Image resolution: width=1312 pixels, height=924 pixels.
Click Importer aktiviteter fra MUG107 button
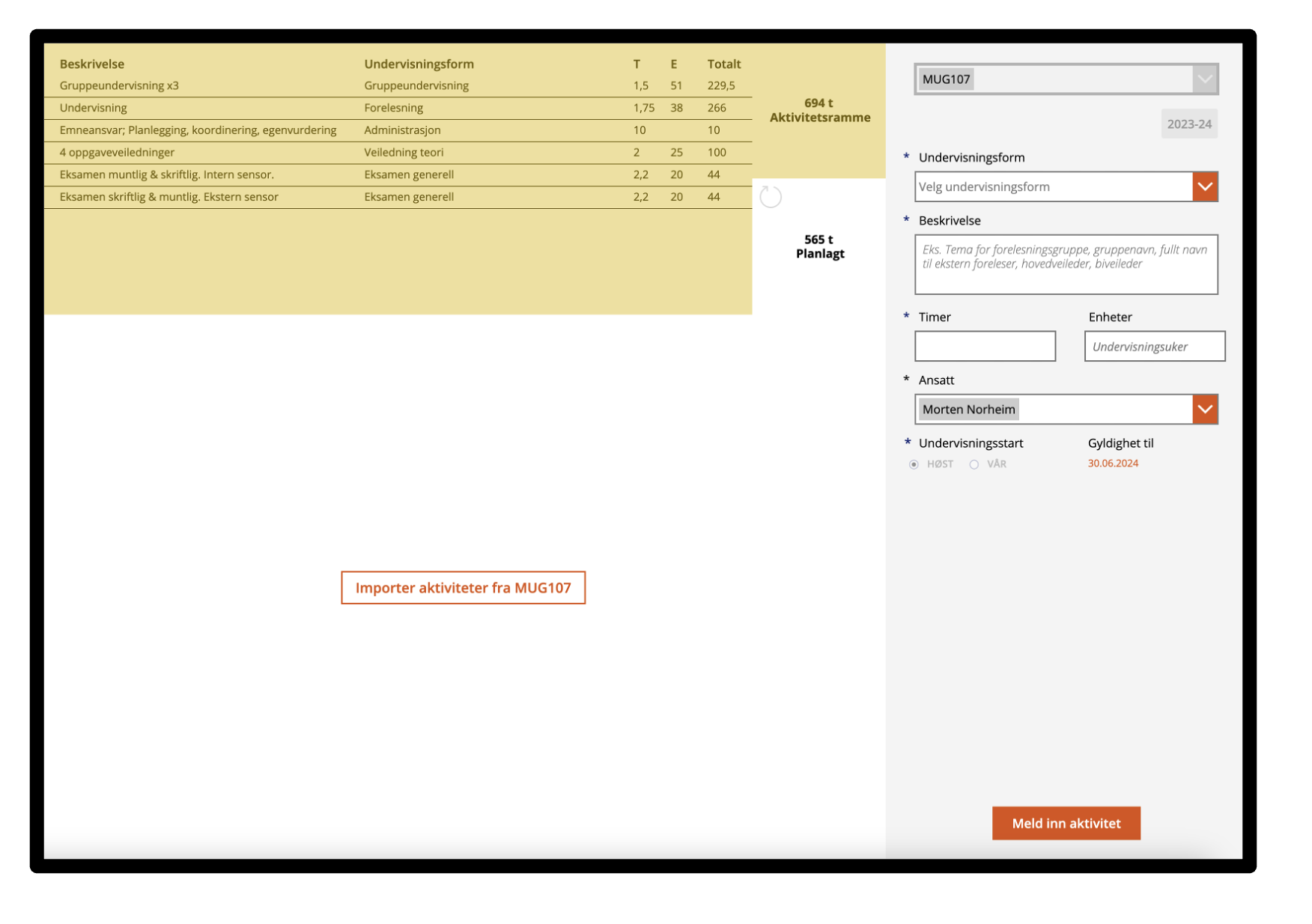(x=463, y=588)
